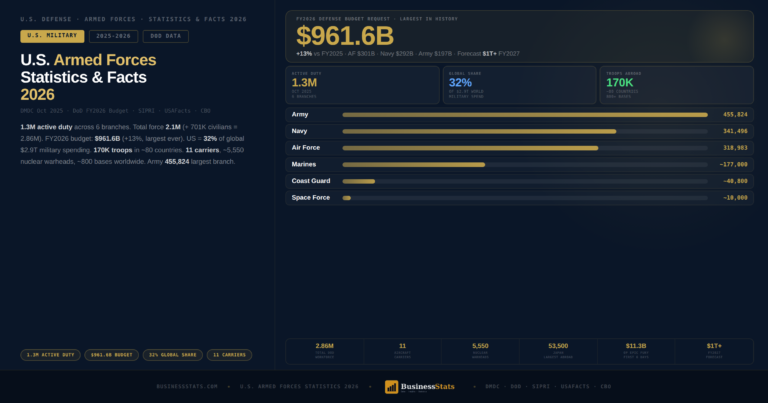The width and height of the screenshot is (768, 403).
Task: Click the FY2026 DEFENSE BUDGET REQUEST caption
Action: [377, 19]
